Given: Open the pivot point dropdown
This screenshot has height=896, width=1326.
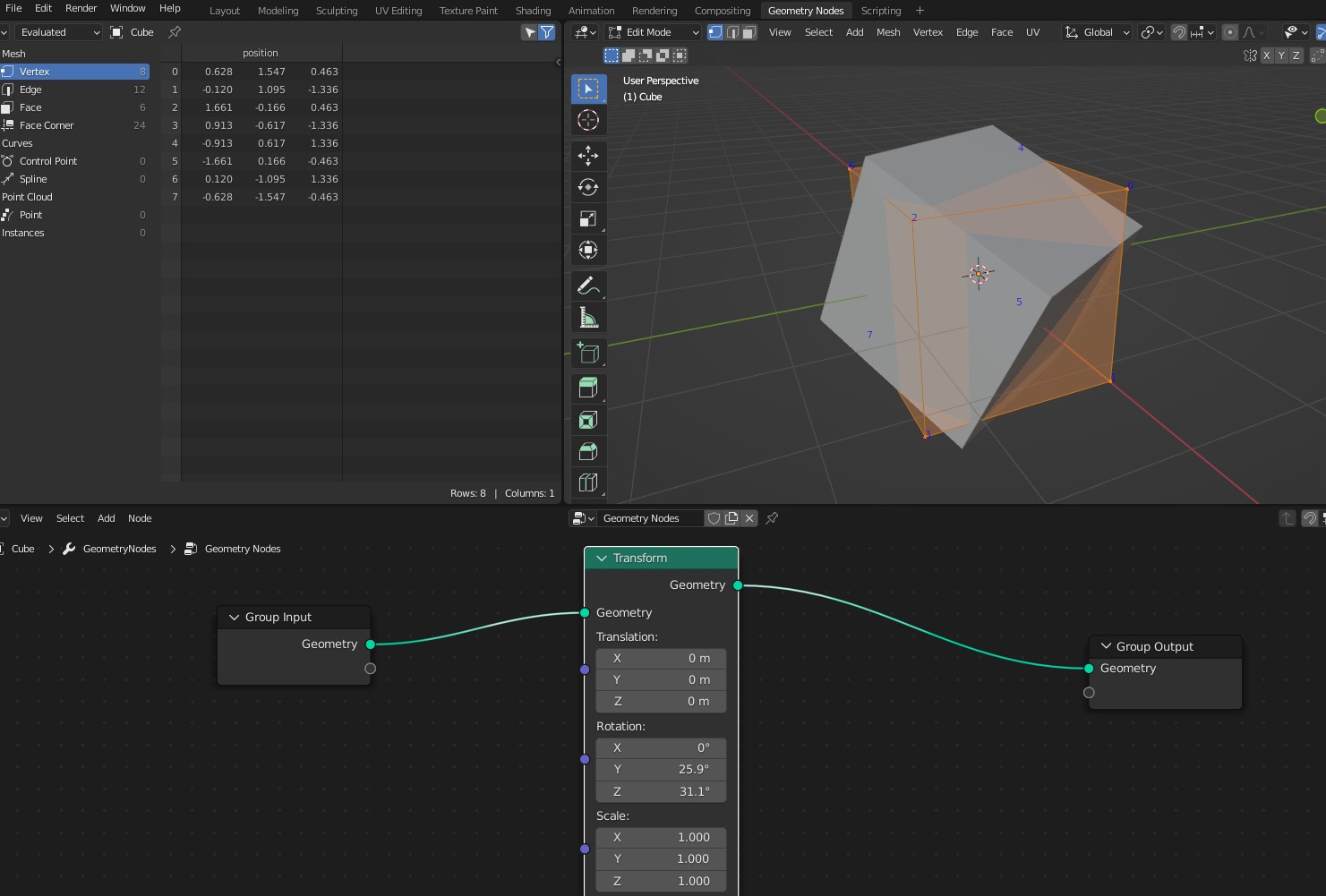Looking at the screenshot, I should [1152, 32].
